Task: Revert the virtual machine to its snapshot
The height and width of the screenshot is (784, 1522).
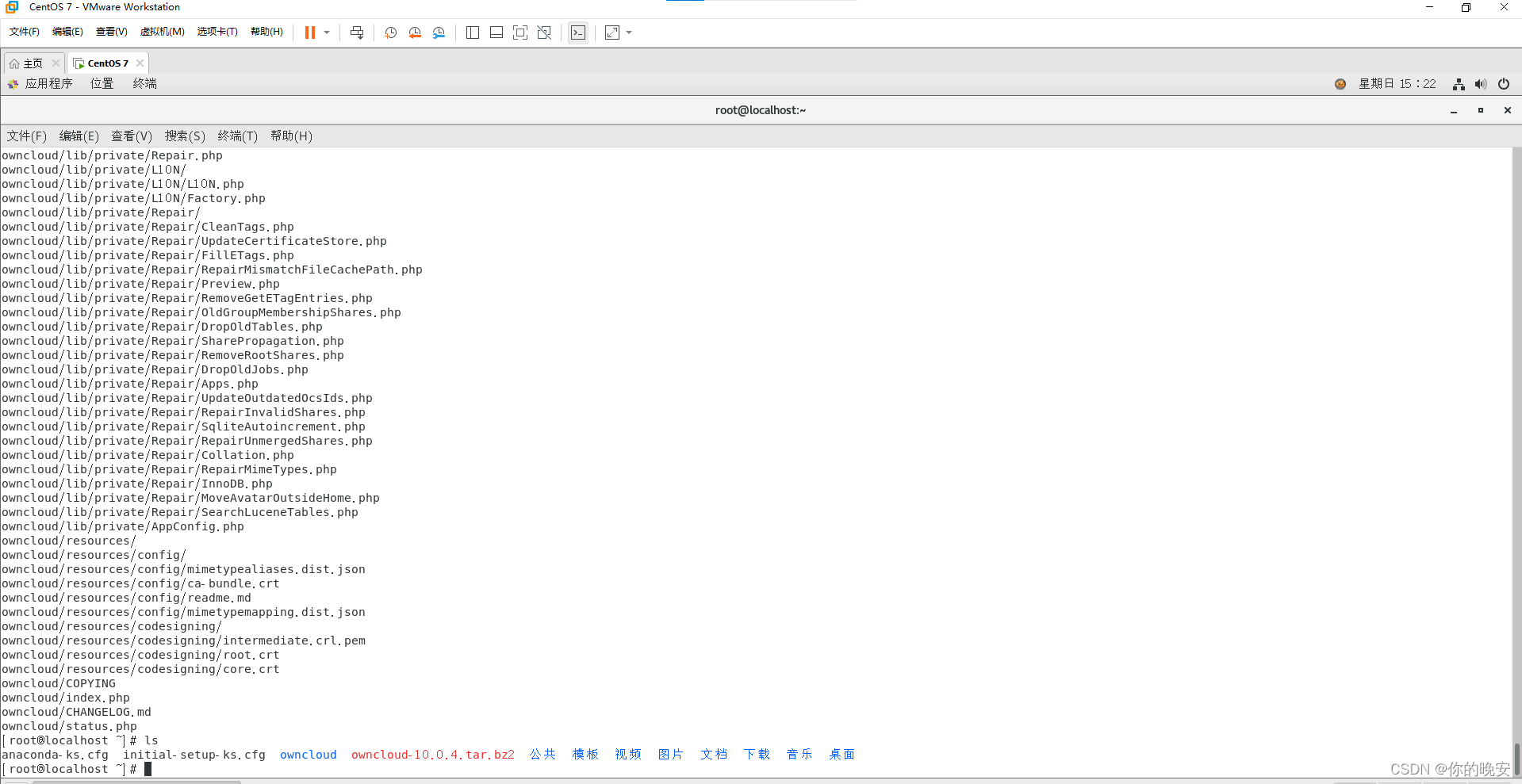Action: pos(415,33)
